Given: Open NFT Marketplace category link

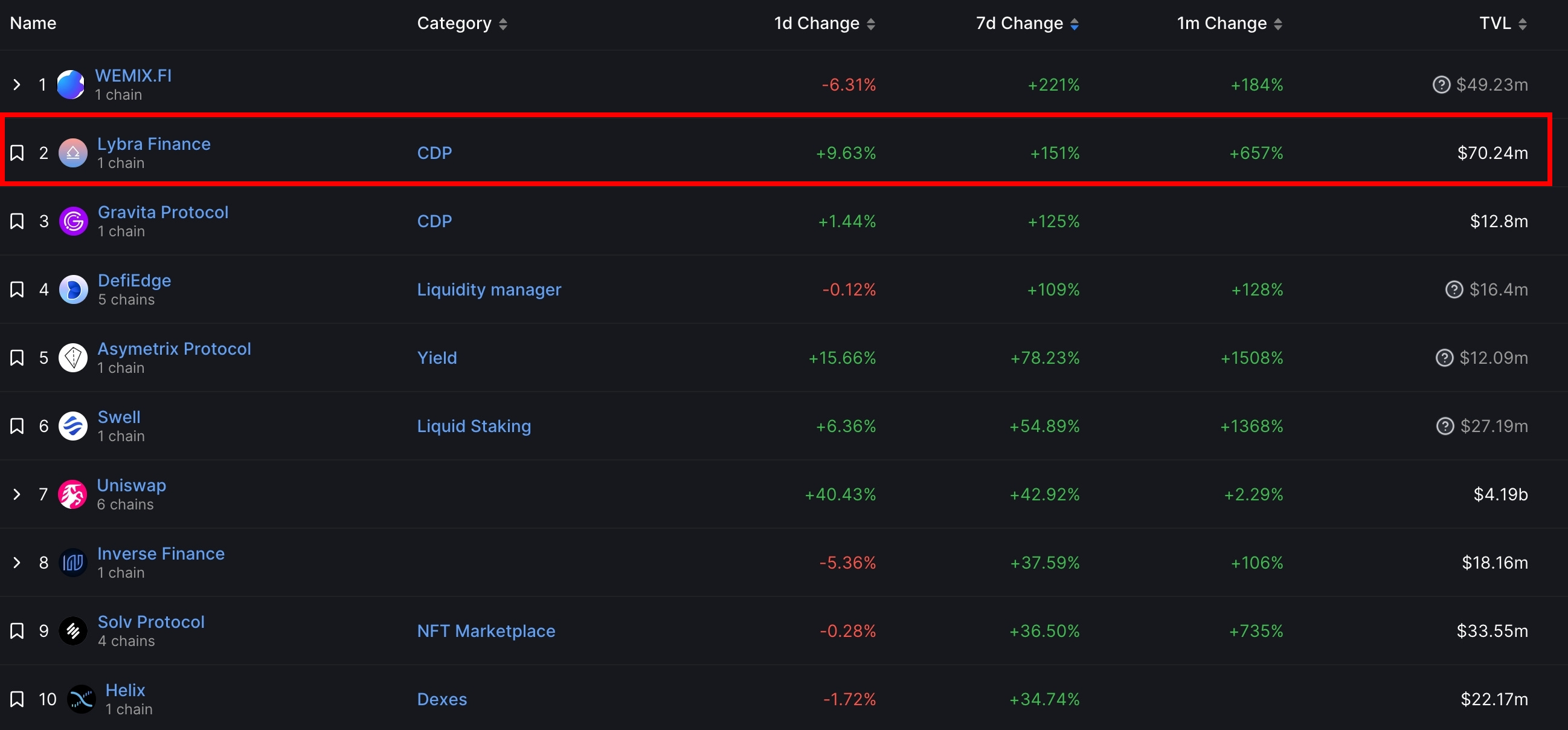Looking at the screenshot, I should point(486,631).
